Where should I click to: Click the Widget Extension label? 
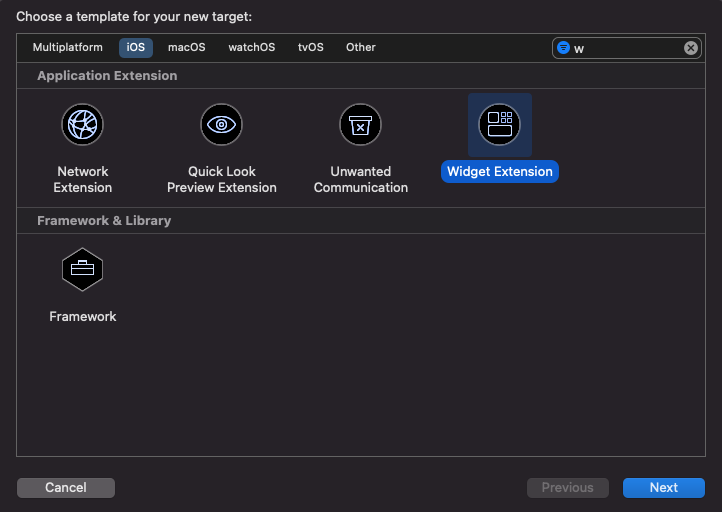click(499, 172)
